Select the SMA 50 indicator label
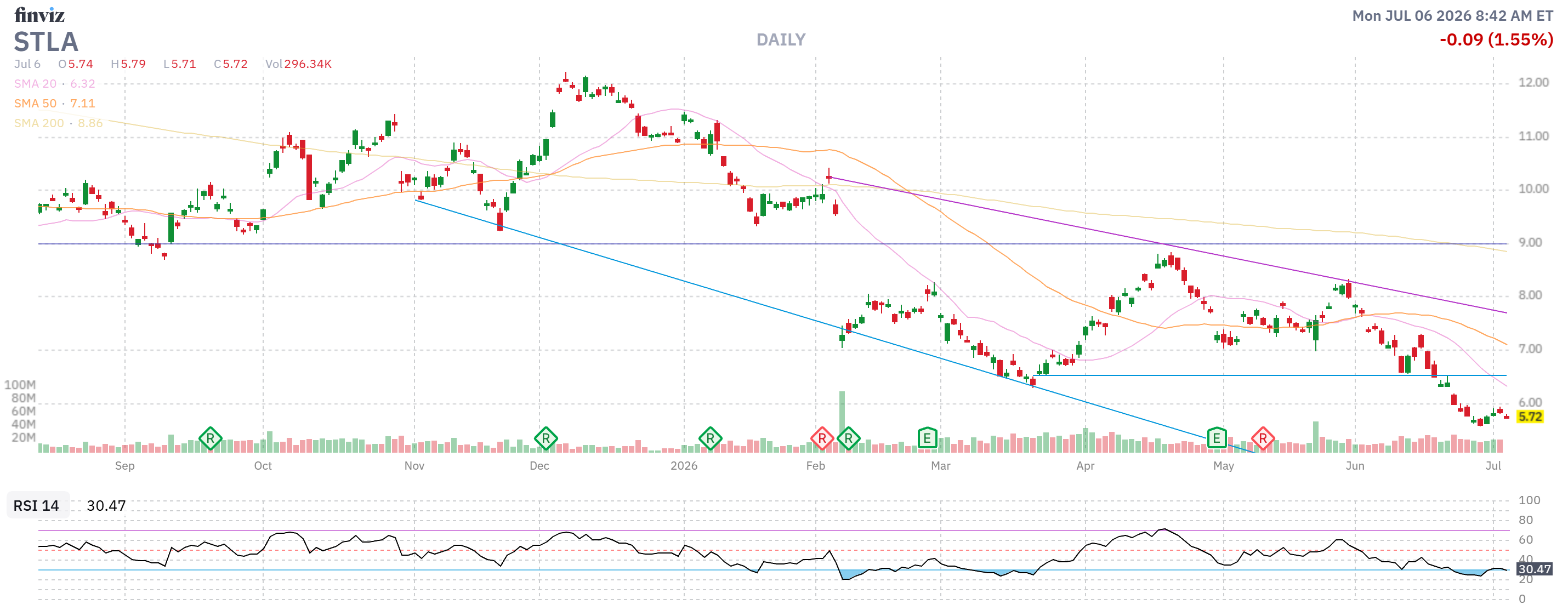The image size is (1568, 616). pos(35,104)
